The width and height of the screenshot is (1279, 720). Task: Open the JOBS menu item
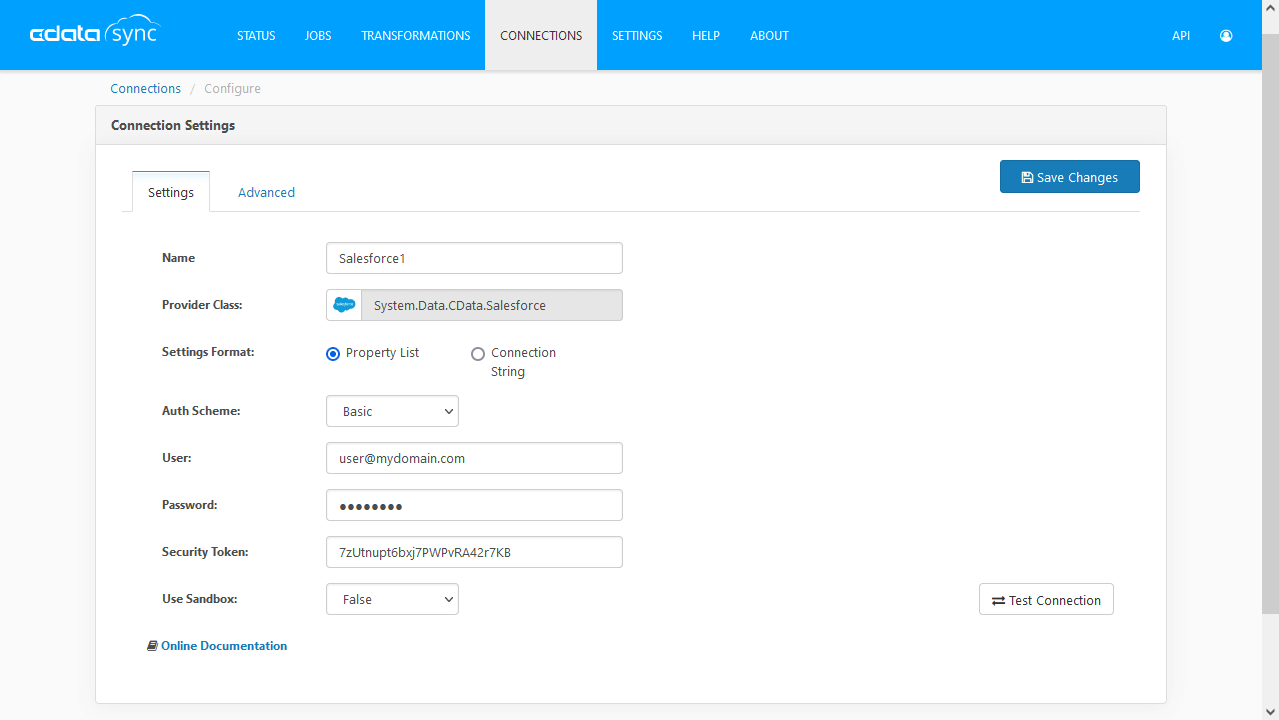[x=317, y=35]
